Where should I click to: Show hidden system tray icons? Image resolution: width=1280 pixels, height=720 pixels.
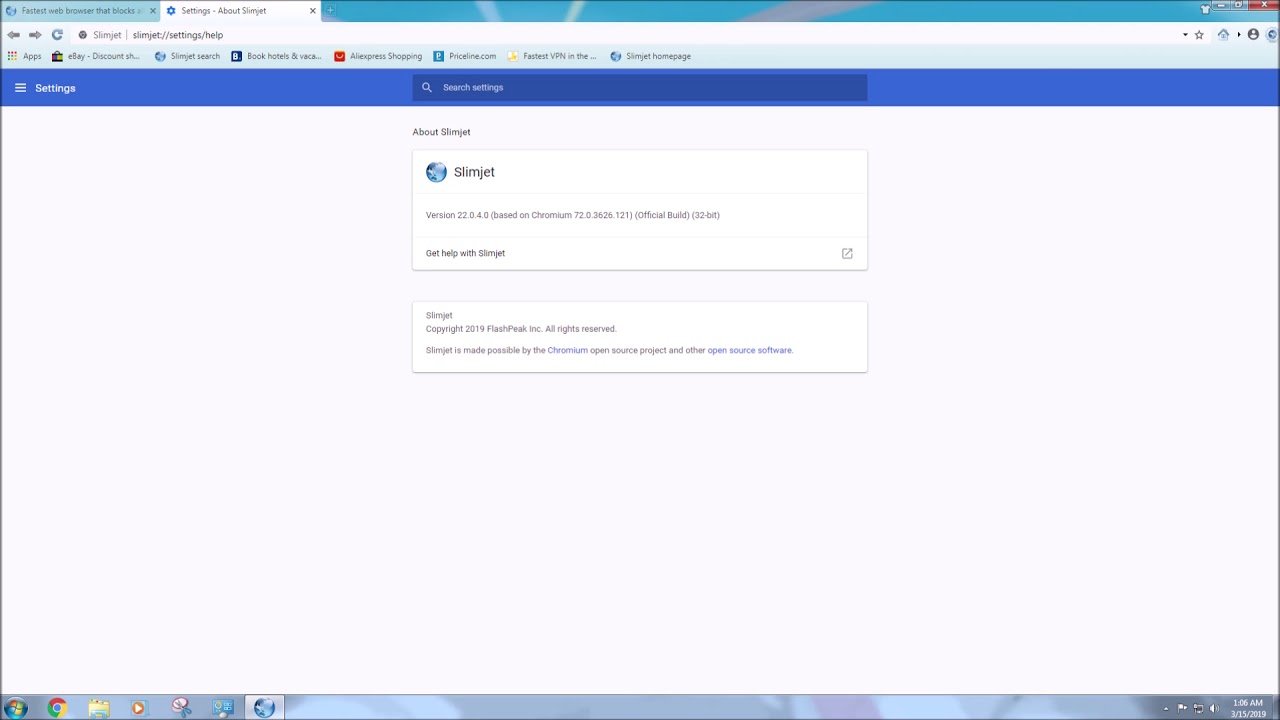[x=1165, y=709]
